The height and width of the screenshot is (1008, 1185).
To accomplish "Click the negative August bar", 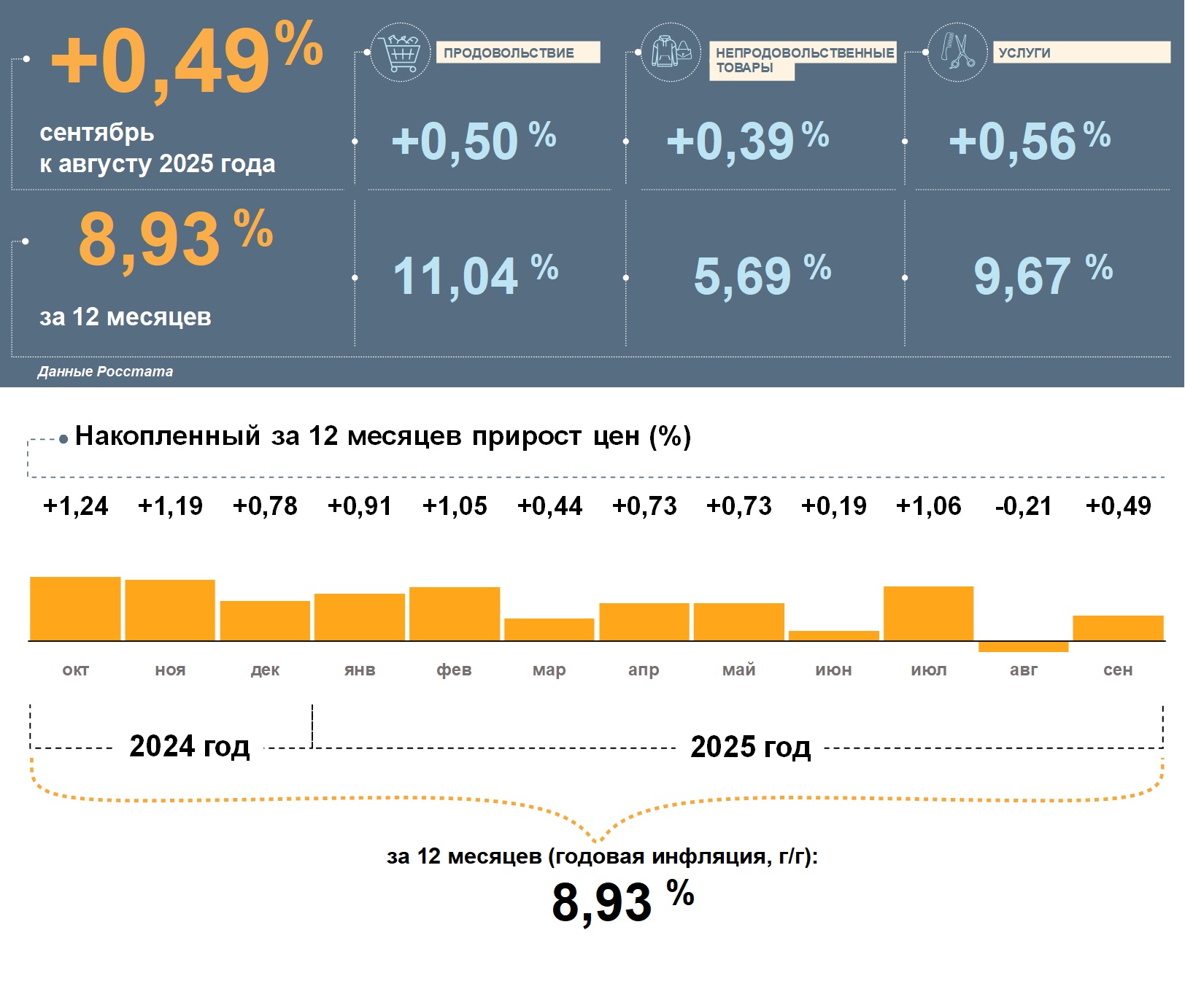I will pyautogui.click(x=1023, y=646).
